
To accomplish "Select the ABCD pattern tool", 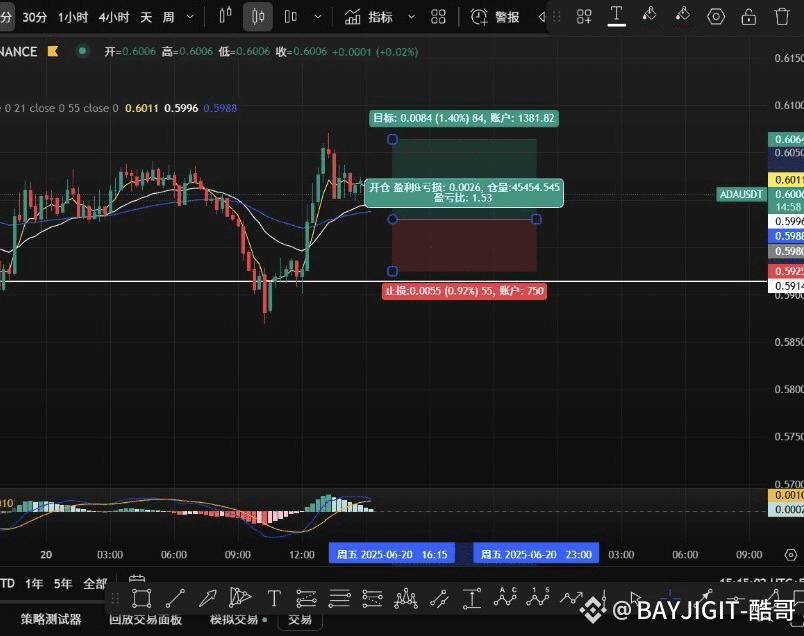I will [x=505, y=597].
